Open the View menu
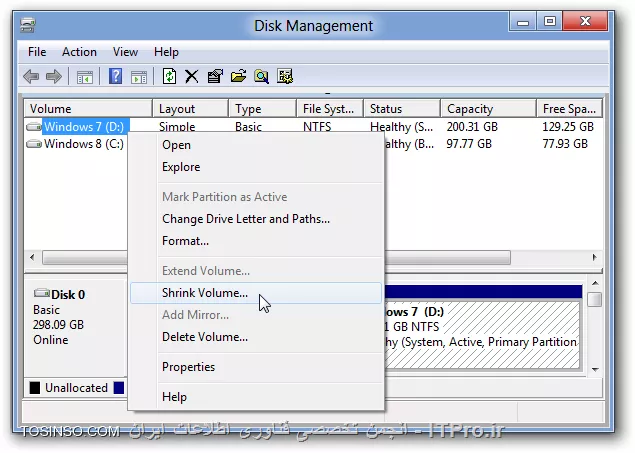Screen dimensions: 635x453 (x=125, y=52)
